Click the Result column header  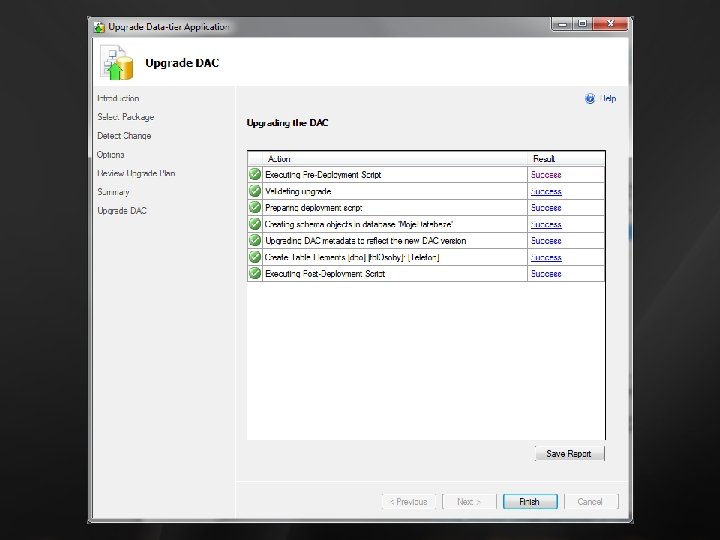566,159
